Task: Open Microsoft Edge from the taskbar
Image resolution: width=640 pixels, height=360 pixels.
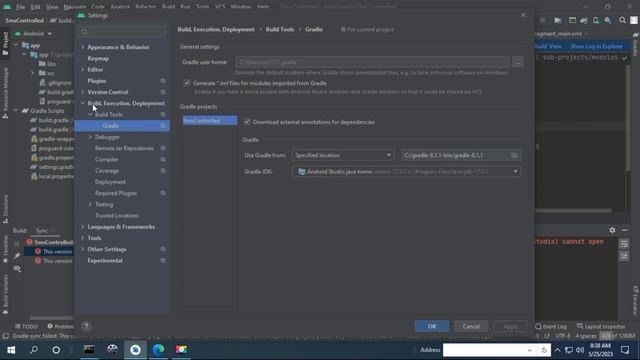Action: pos(158,350)
